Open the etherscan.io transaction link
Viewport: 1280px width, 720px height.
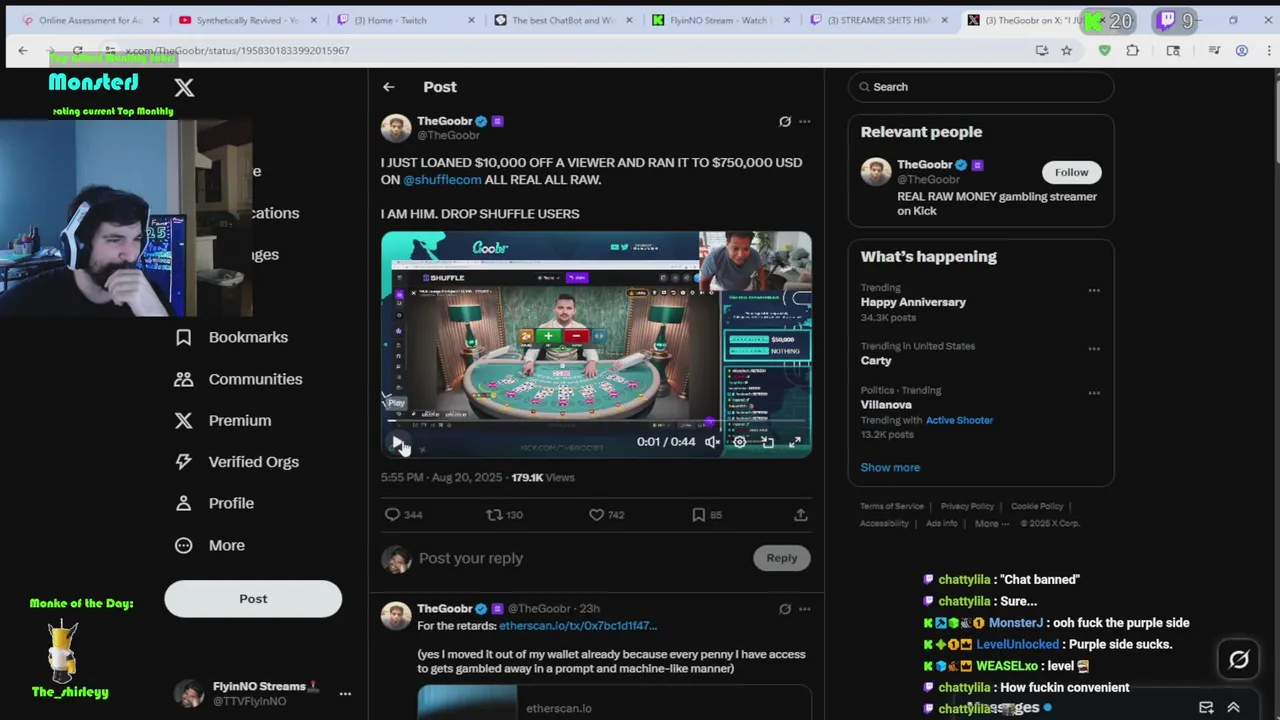[578, 626]
